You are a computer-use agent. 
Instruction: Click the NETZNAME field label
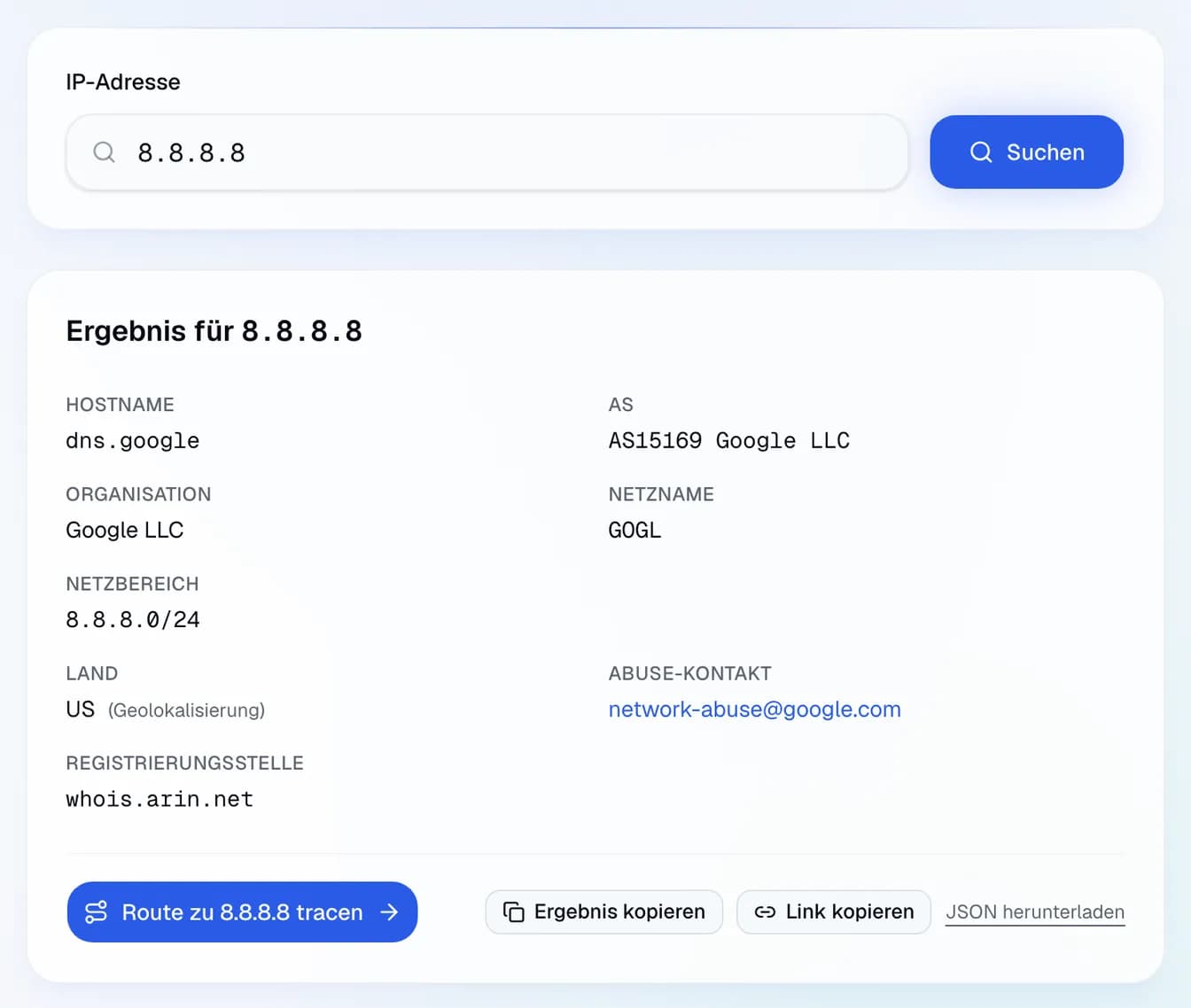point(662,494)
